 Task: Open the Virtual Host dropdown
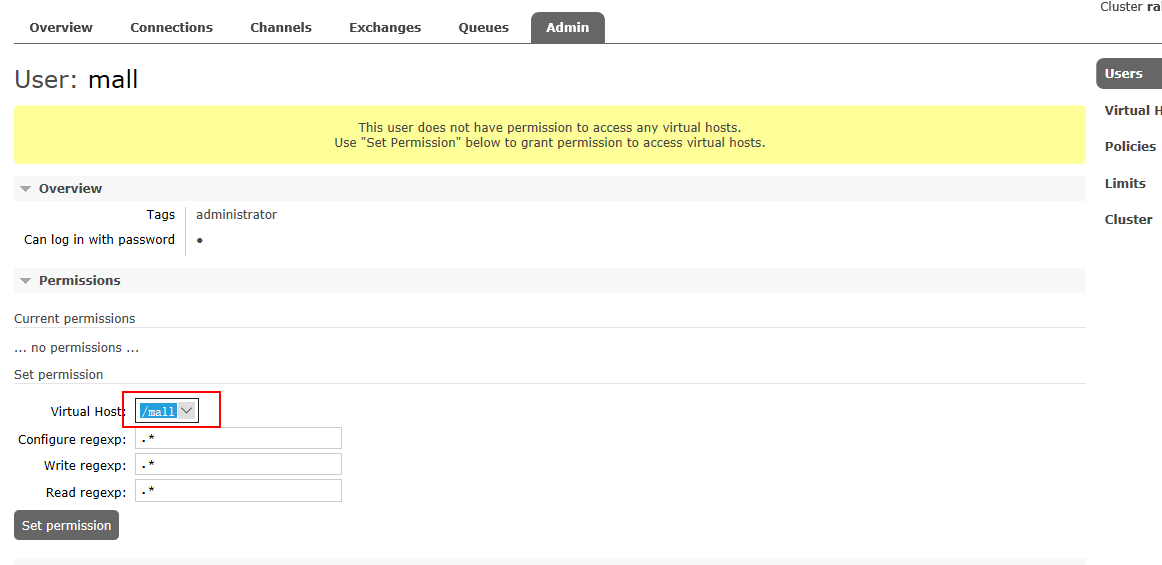[167, 411]
